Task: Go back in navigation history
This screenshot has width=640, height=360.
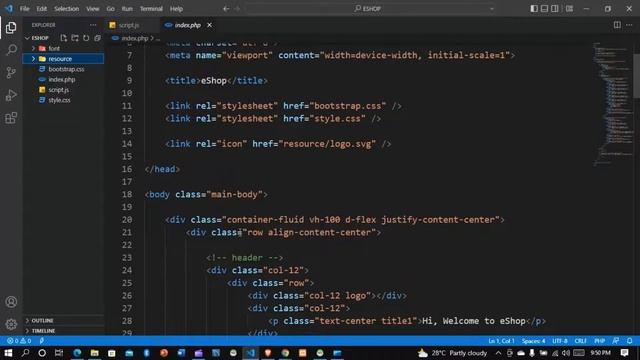Action: 226,9
